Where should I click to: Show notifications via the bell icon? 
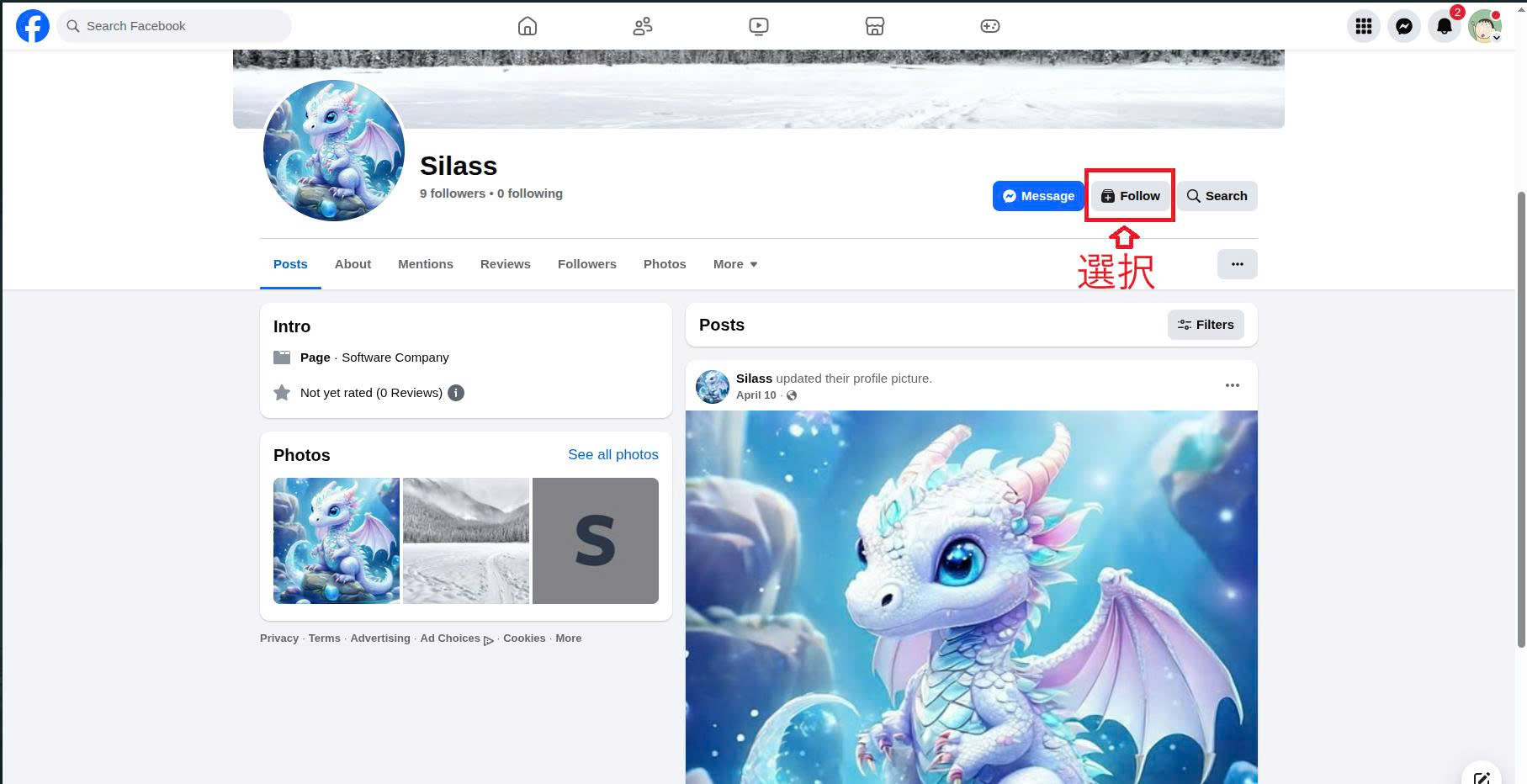[x=1444, y=26]
